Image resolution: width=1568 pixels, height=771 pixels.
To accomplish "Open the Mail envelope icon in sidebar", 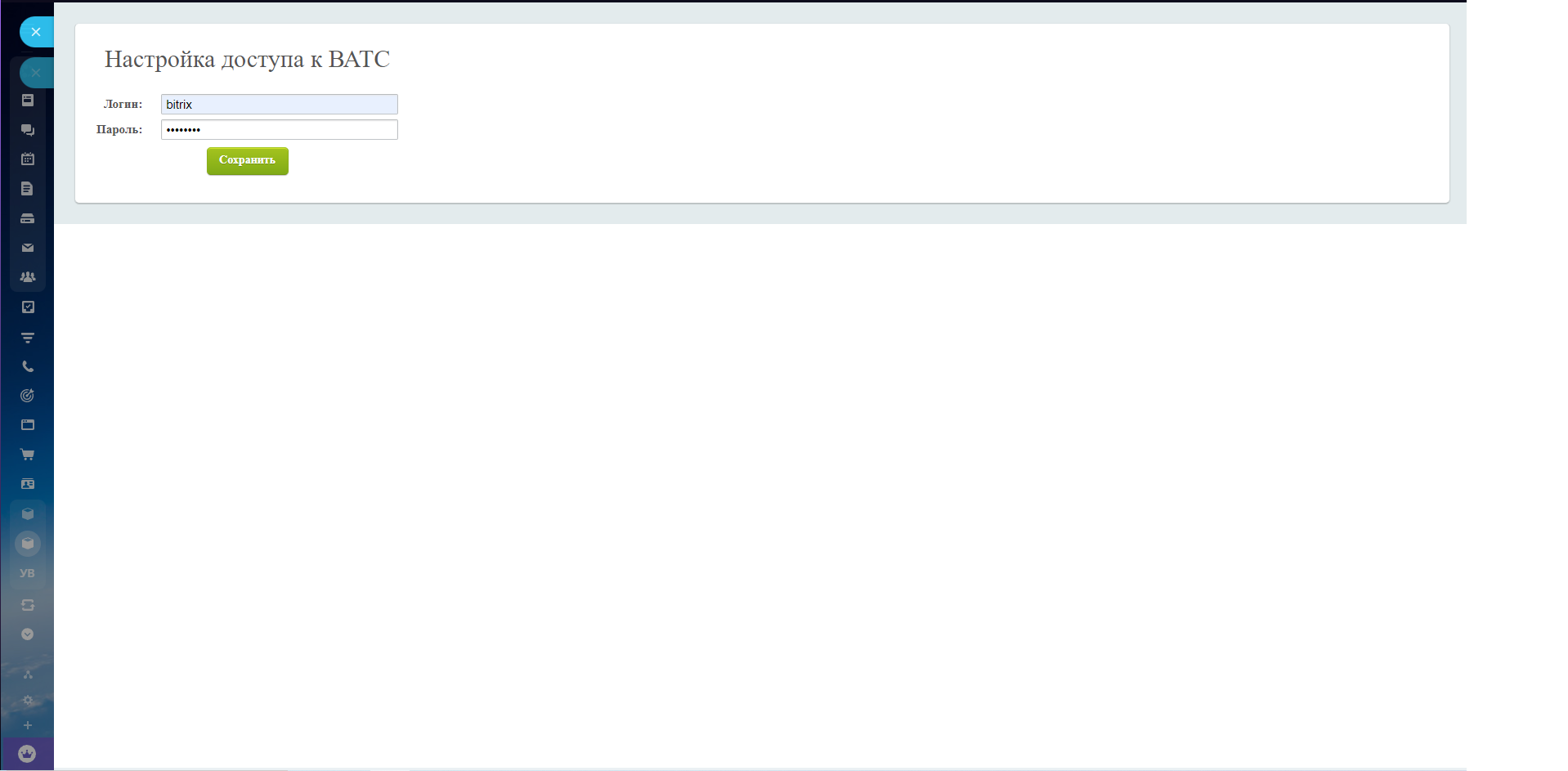I will click(28, 248).
